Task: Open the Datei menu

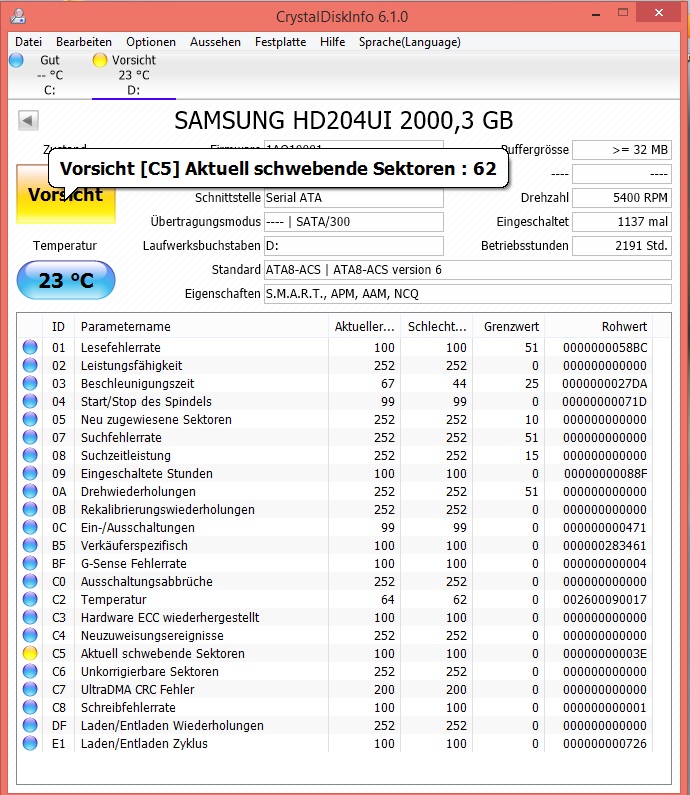Action: point(28,42)
